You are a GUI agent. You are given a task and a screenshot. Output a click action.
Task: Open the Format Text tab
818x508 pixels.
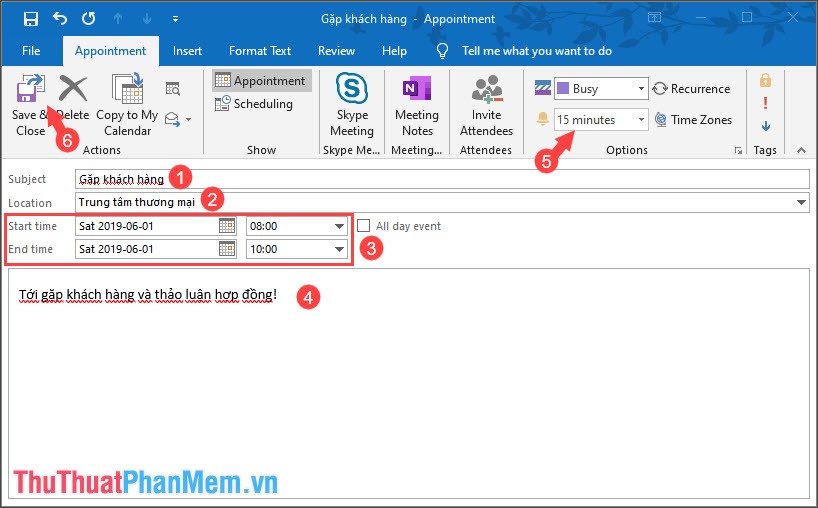(260, 51)
